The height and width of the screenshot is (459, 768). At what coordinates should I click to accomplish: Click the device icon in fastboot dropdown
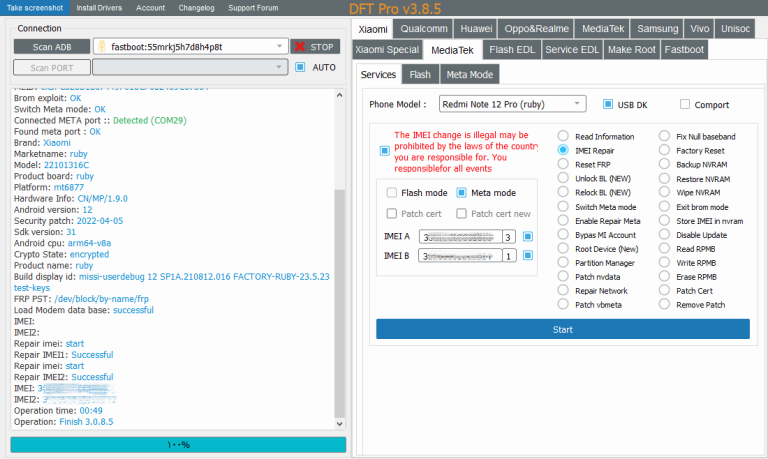[x=102, y=47]
